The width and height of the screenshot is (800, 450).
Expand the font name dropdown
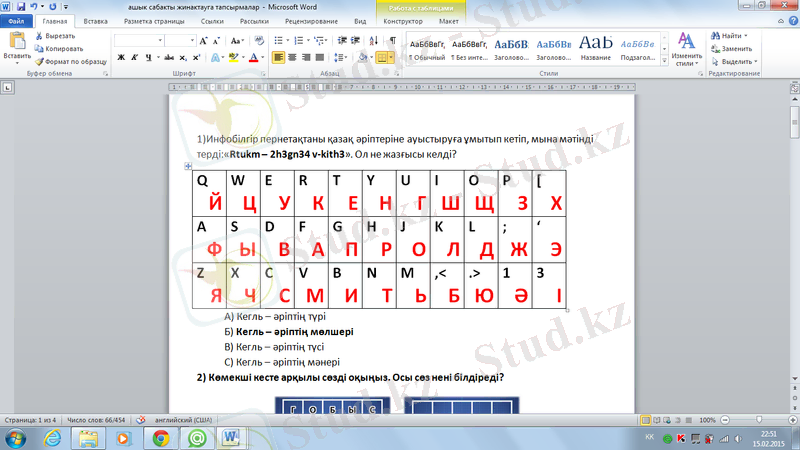(x=160, y=41)
